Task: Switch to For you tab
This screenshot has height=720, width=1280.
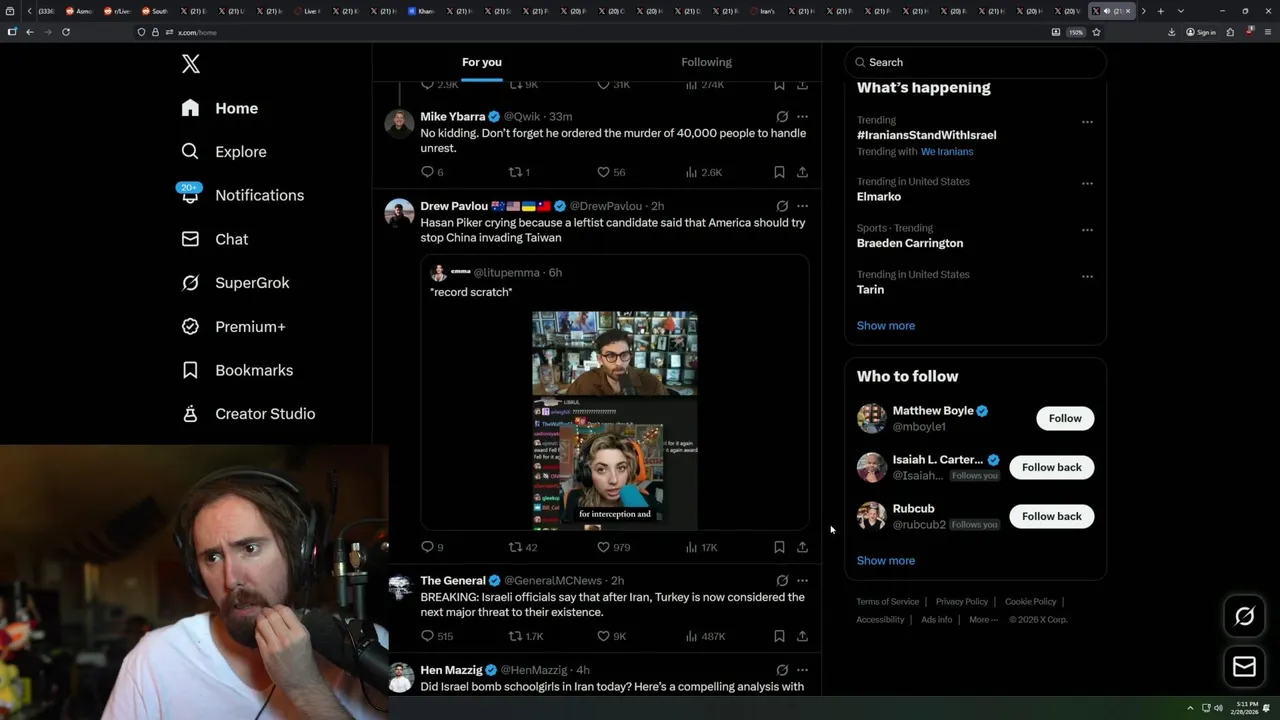Action: coord(482,62)
